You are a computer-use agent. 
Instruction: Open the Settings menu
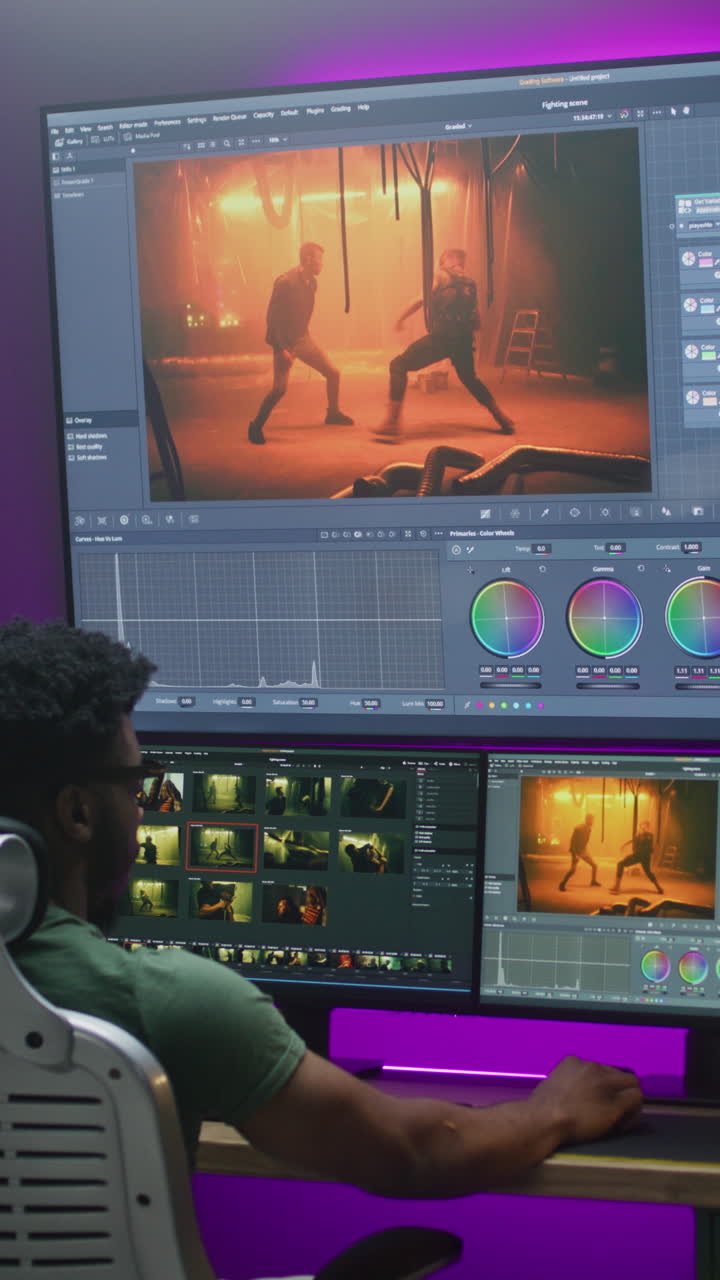coord(197,119)
